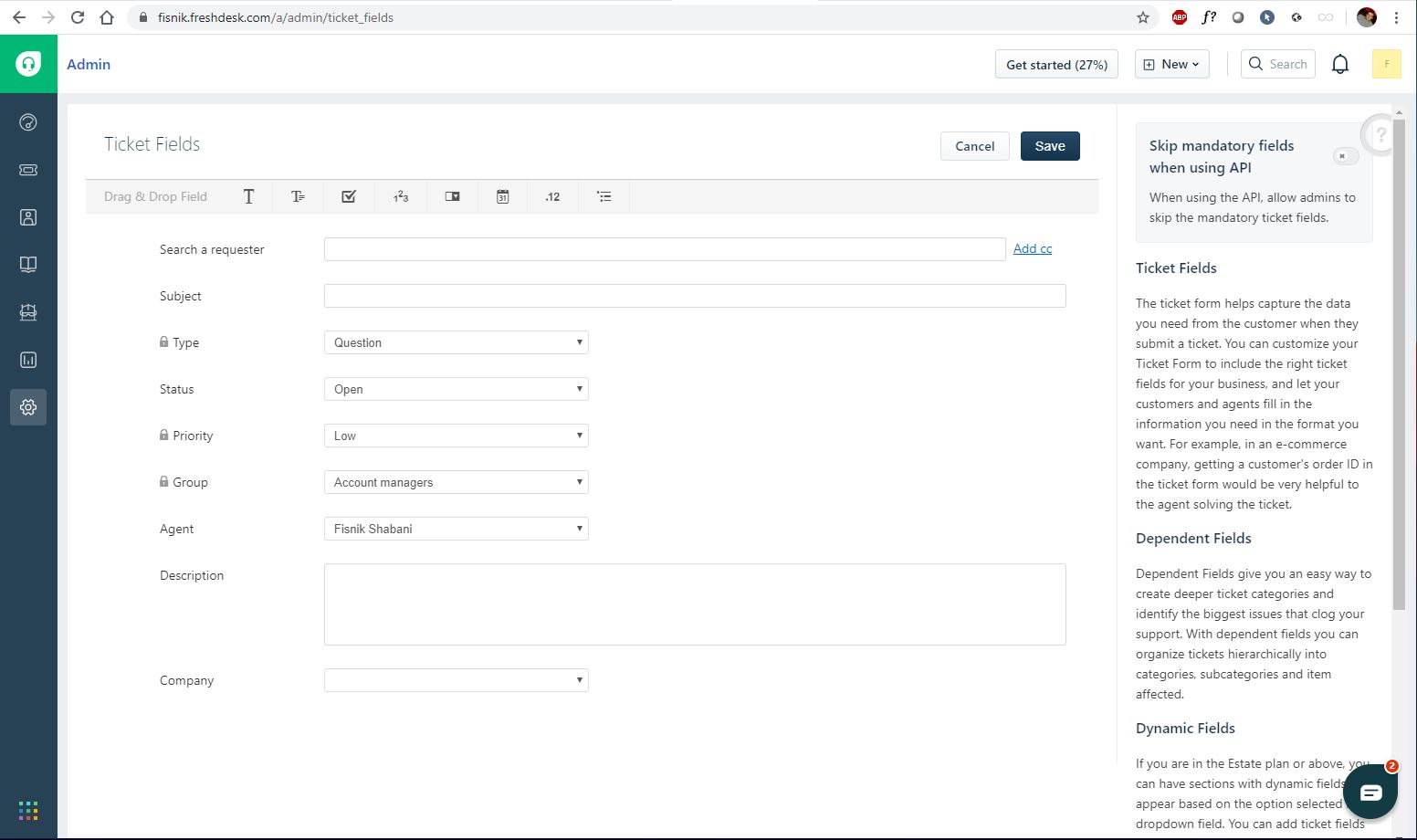Click the decimal field icon

point(552,196)
